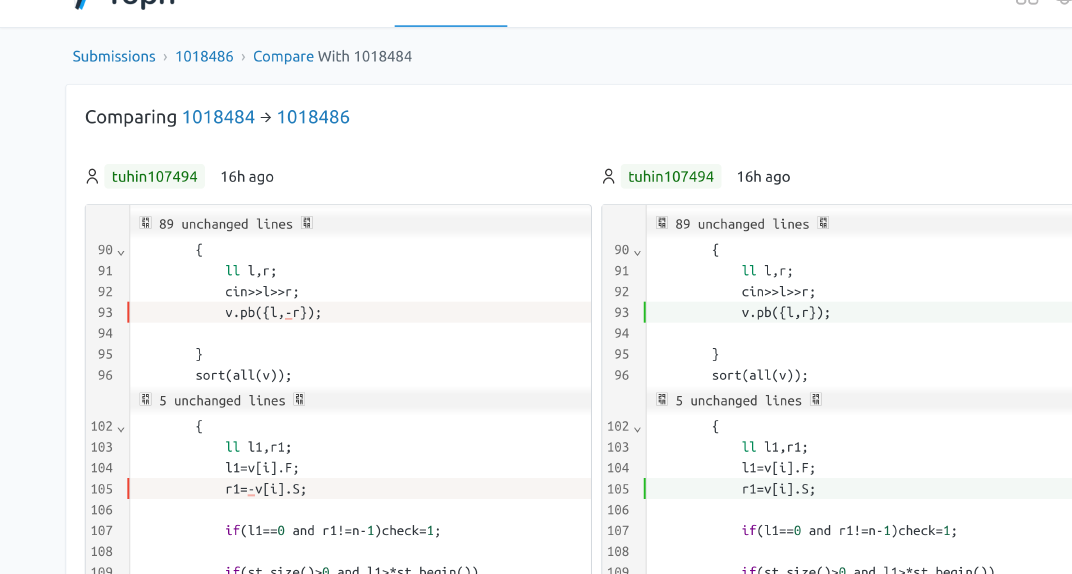Click expand icon before left '89 unchanged lines'
The width and height of the screenshot is (1072, 574).
click(x=145, y=223)
